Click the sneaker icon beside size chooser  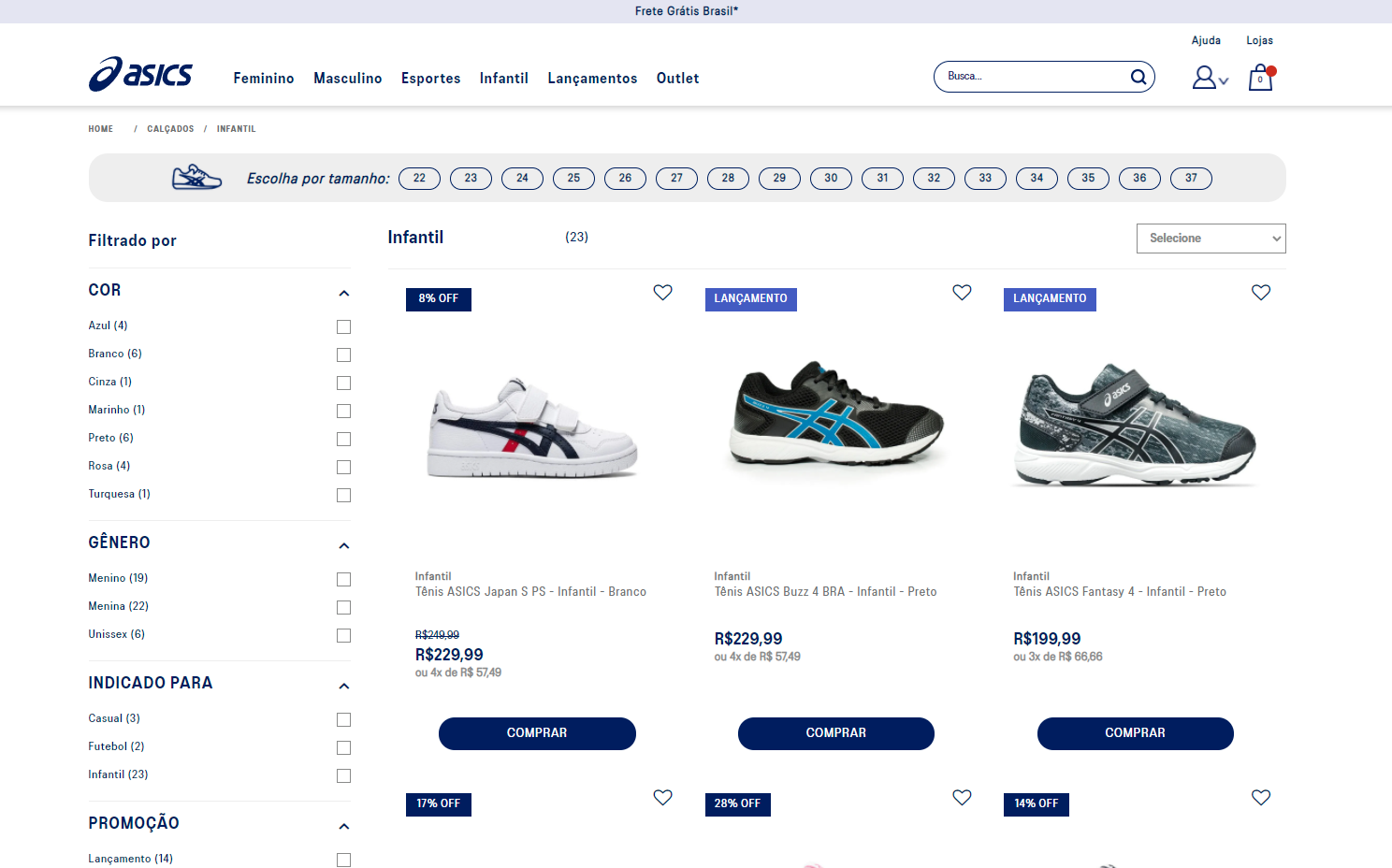196,177
